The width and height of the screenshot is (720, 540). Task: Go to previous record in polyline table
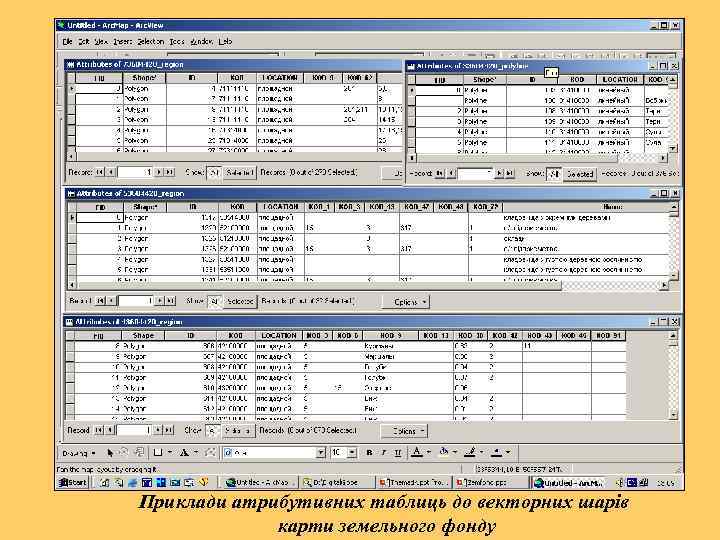coord(452,174)
